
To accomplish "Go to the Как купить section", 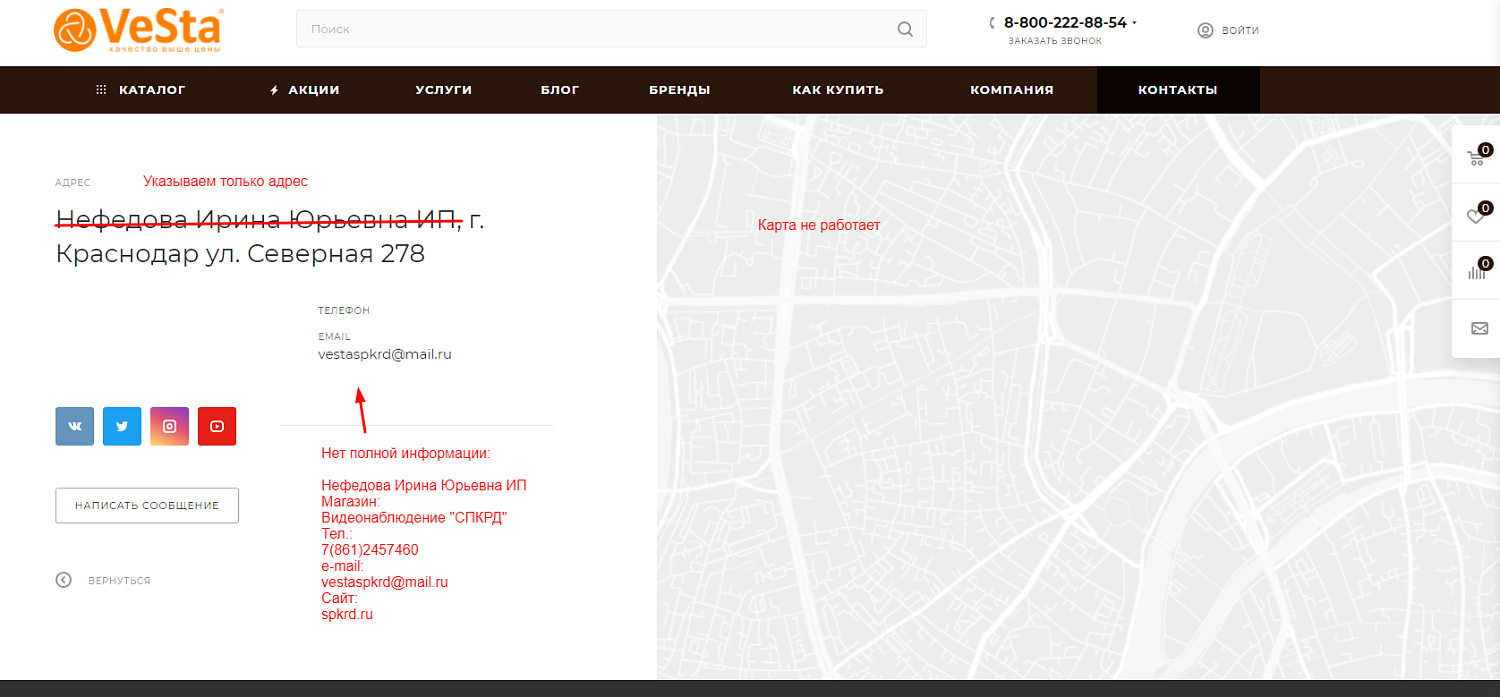I will pos(838,90).
